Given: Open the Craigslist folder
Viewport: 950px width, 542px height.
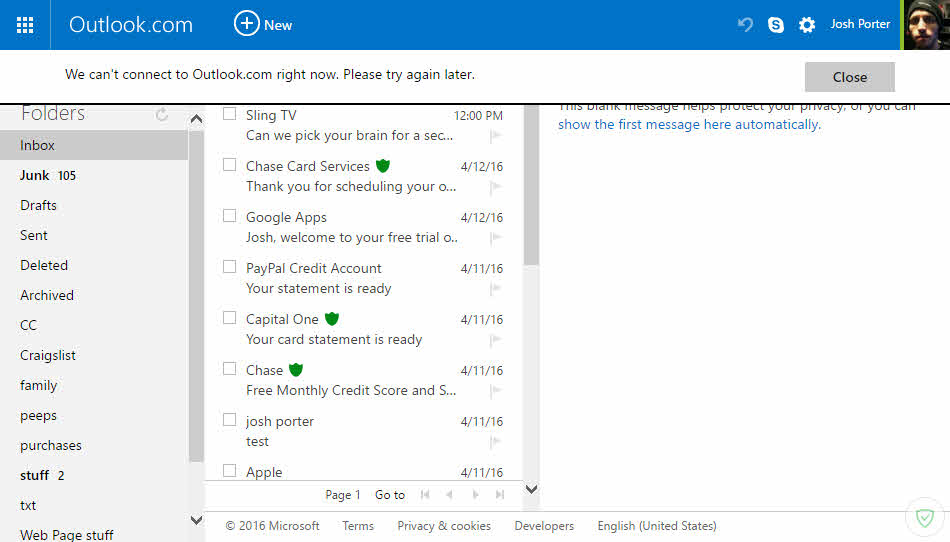Looking at the screenshot, I should click(48, 355).
